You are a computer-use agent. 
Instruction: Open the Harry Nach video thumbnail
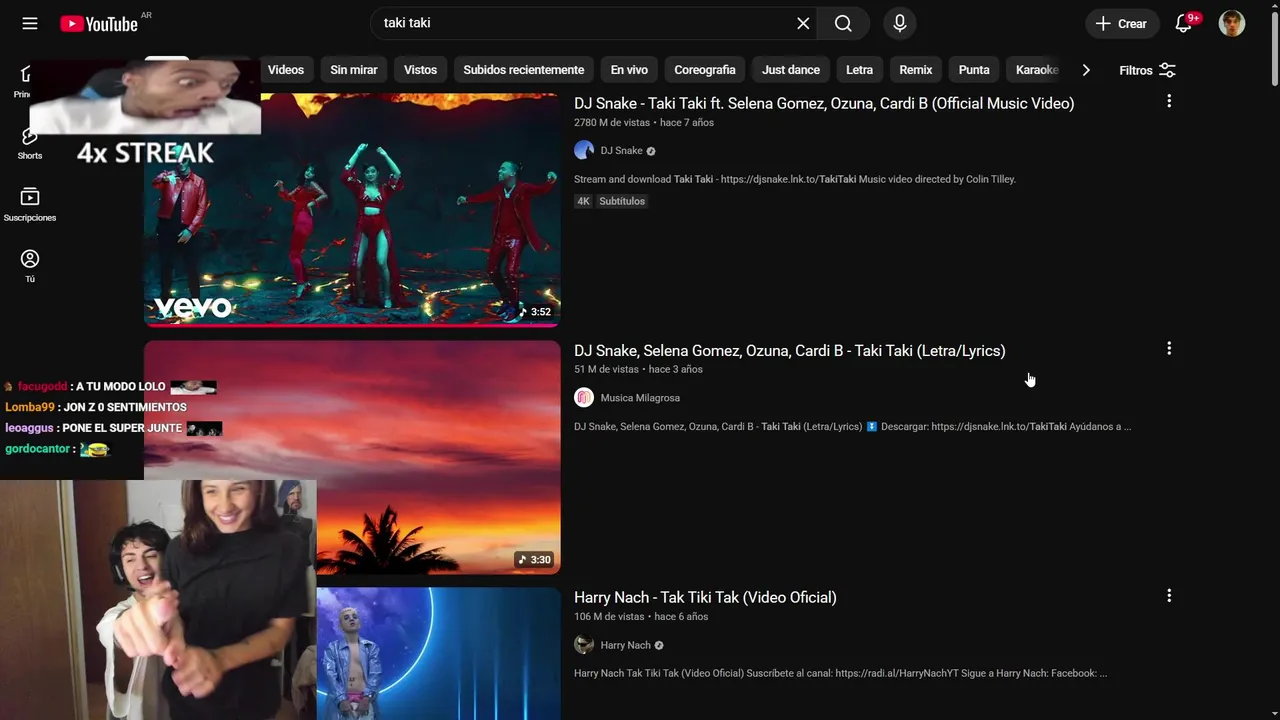[x=439, y=653]
